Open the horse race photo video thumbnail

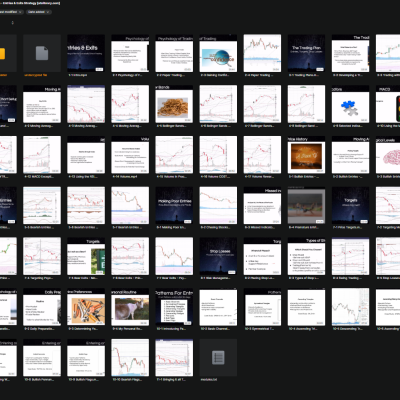306,205
